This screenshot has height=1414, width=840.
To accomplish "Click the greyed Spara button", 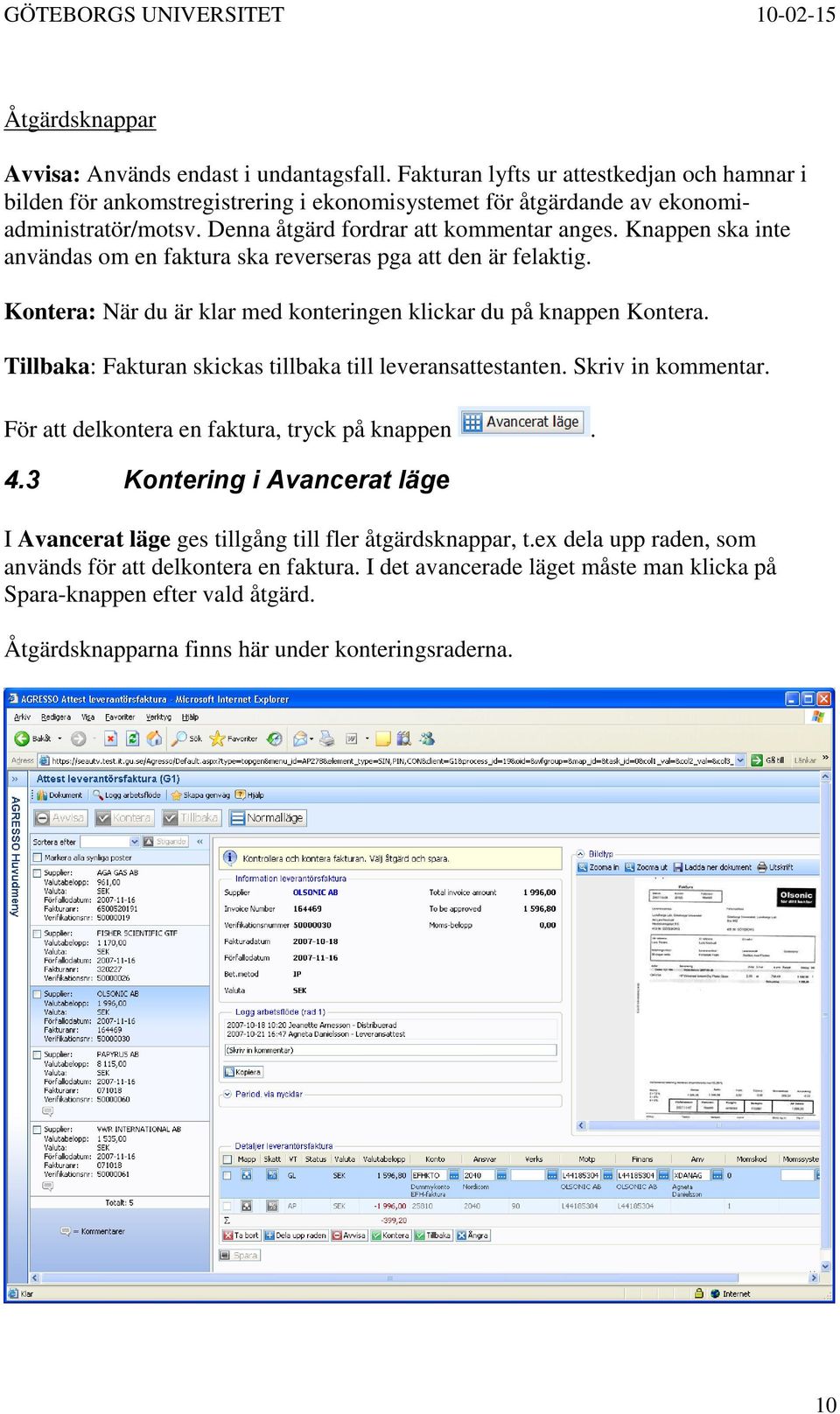I will (241, 1256).
